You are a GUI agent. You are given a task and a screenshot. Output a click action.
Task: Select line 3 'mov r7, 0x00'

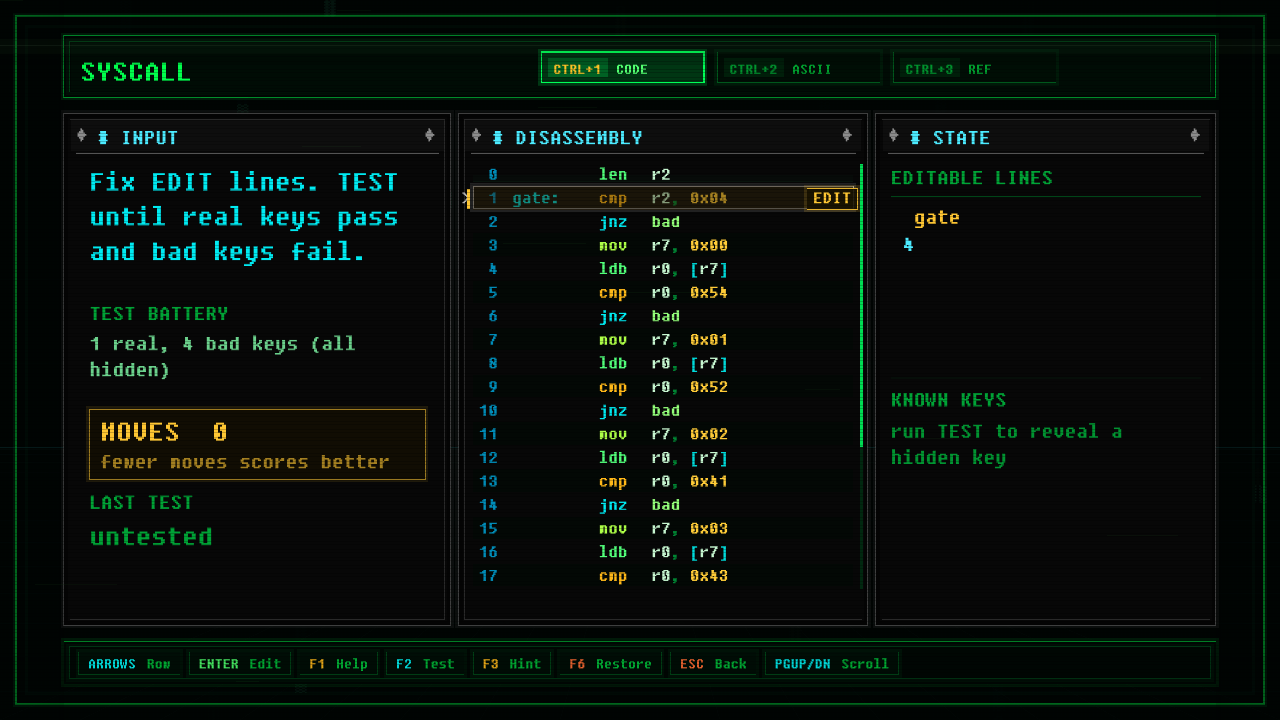pos(664,245)
